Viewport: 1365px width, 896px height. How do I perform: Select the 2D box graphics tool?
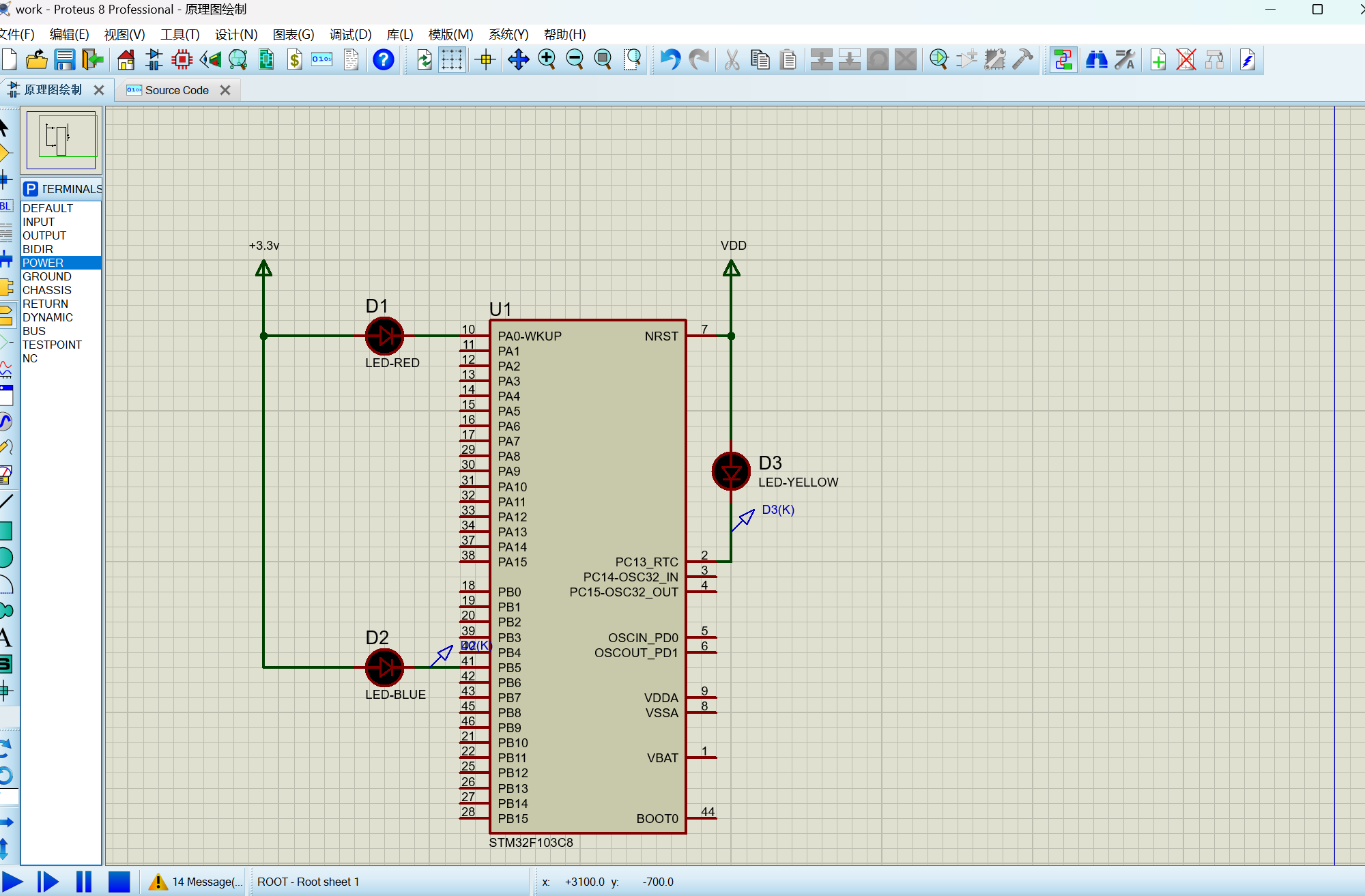point(5,530)
